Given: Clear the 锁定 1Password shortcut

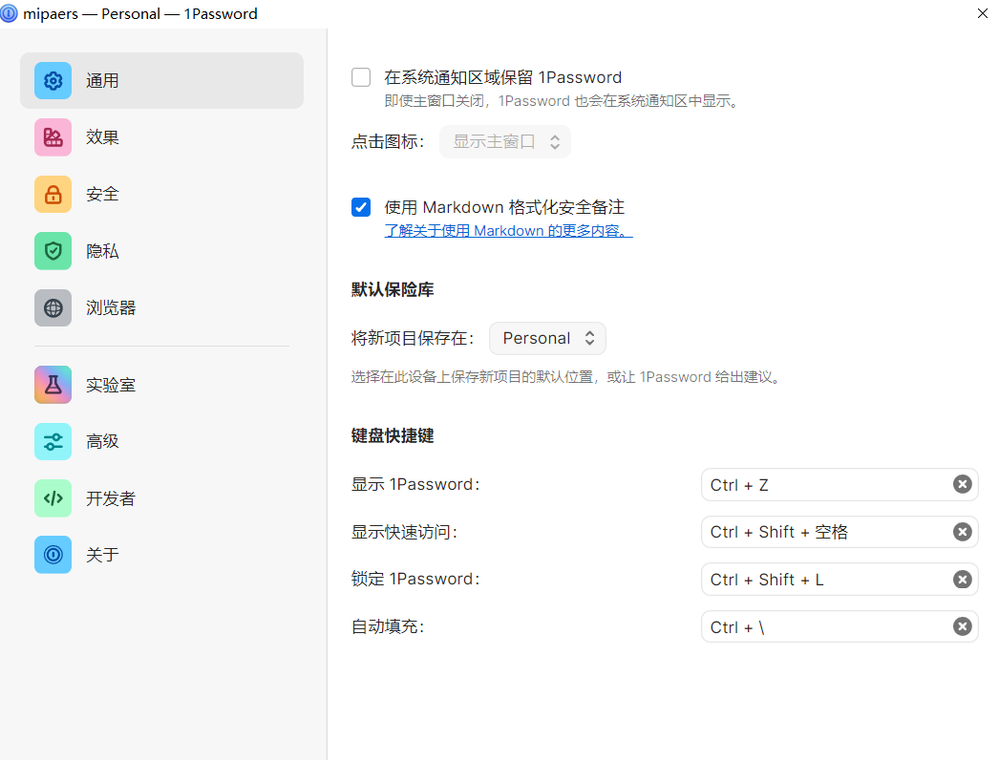Looking at the screenshot, I should pyautogui.click(x=962, y=579).
